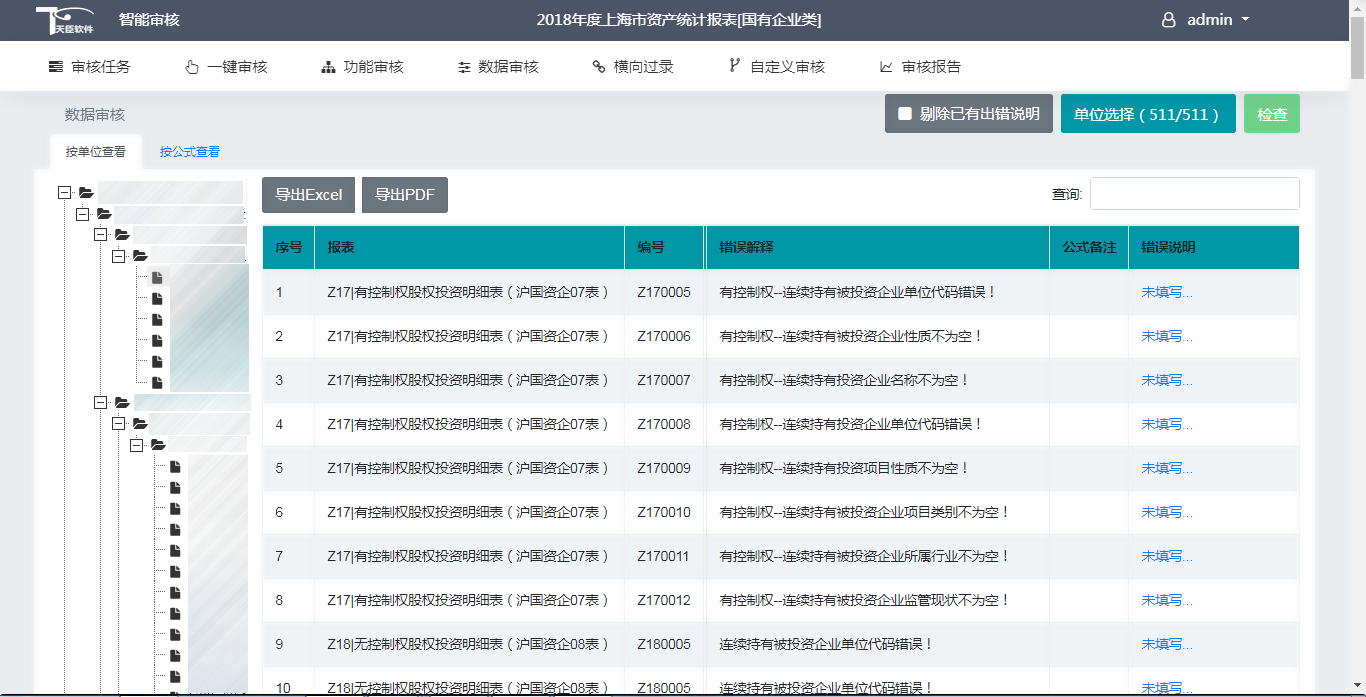The height and width of the screenshot is (697, 1366).
Task: Click the 横向过录 link icon
Action: pos(599,67)
